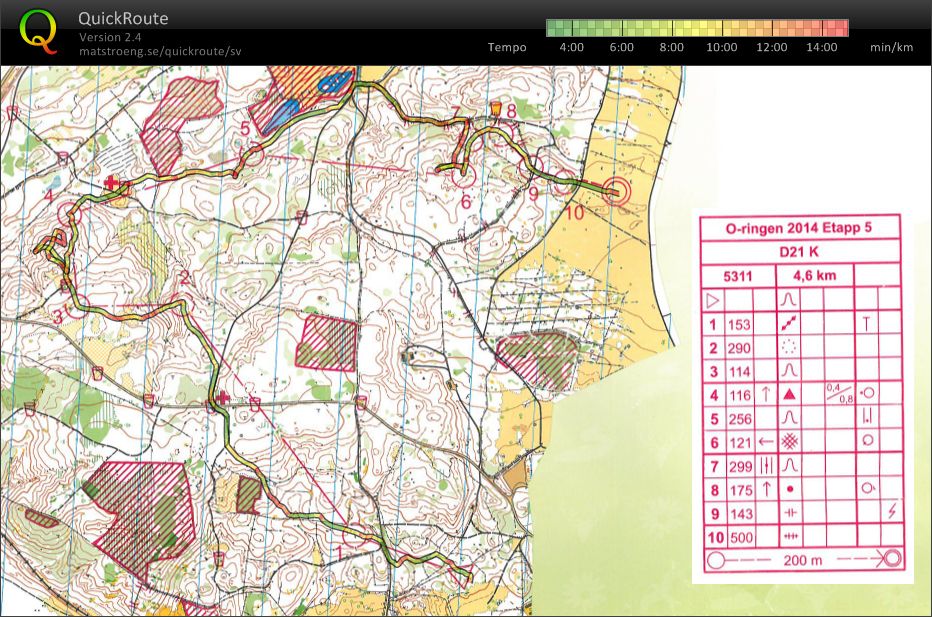This screenshot has width=932, height=617.
Task: Open the matstroeng.se/quickroute/sv link
Action: pos(160,51)
